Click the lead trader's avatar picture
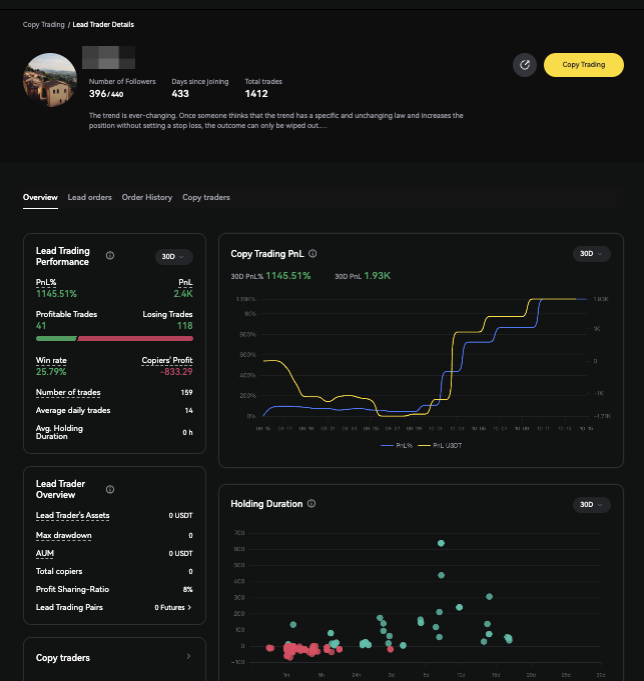This screenshot has width=644, height=681. coord(50,80)
